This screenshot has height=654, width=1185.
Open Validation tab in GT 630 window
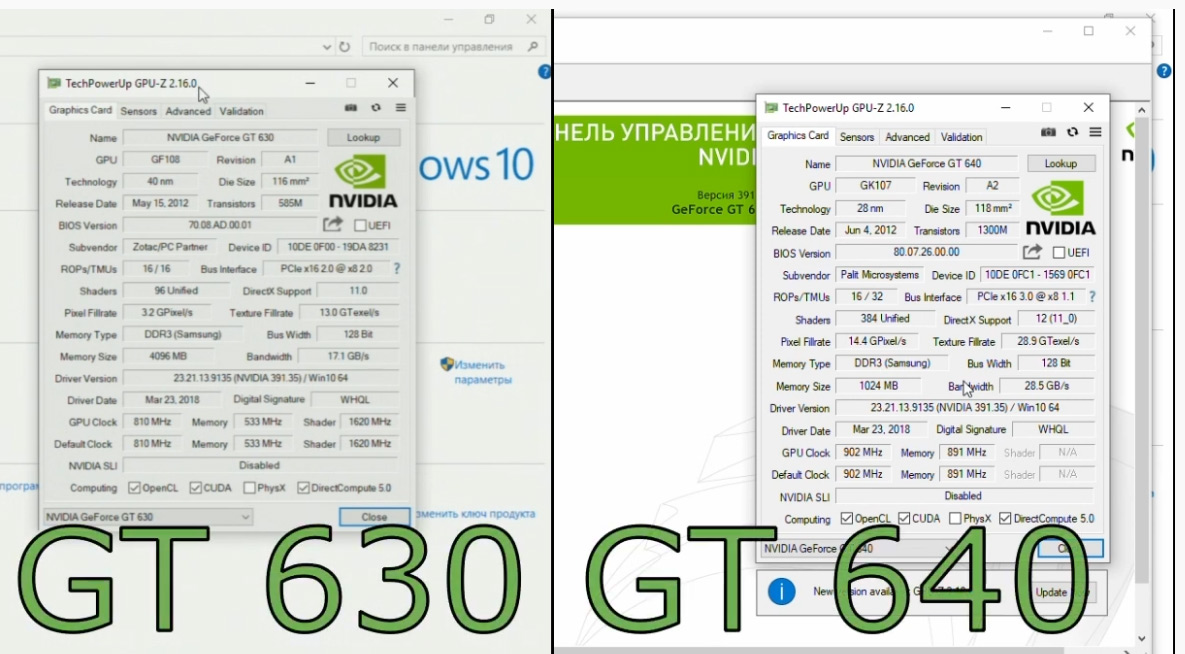point(242,111)
